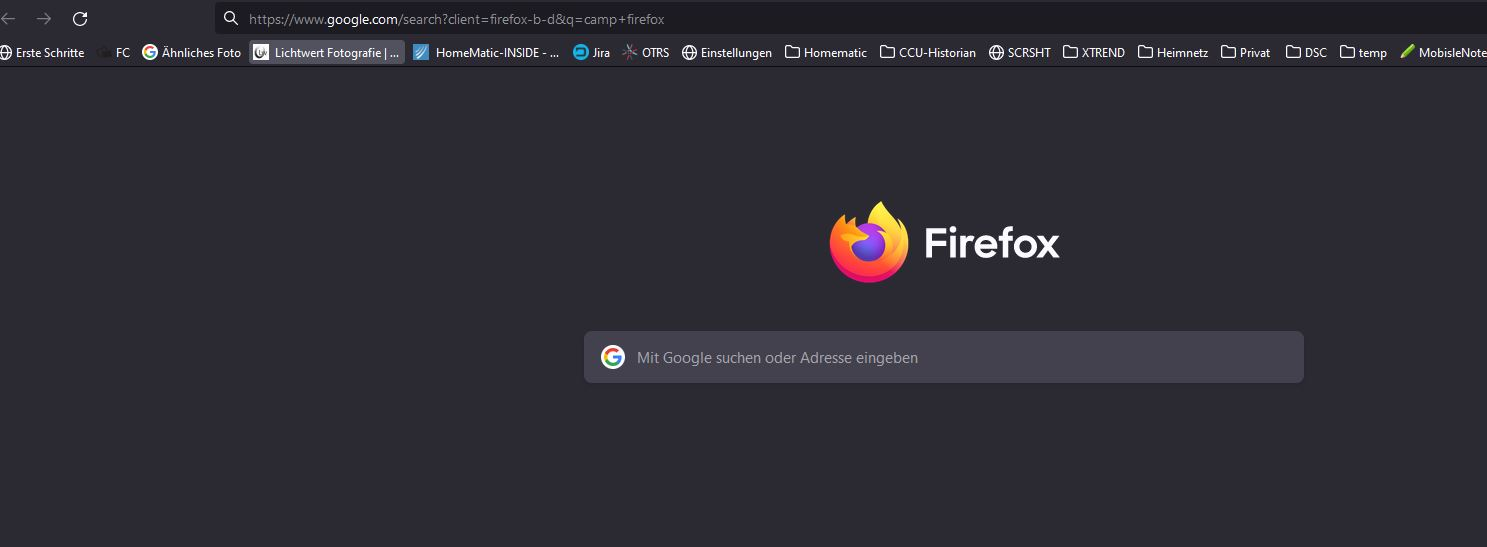1487x547 pixels.
Task: Click the browser forward arrow
Action: pos(44,19)
